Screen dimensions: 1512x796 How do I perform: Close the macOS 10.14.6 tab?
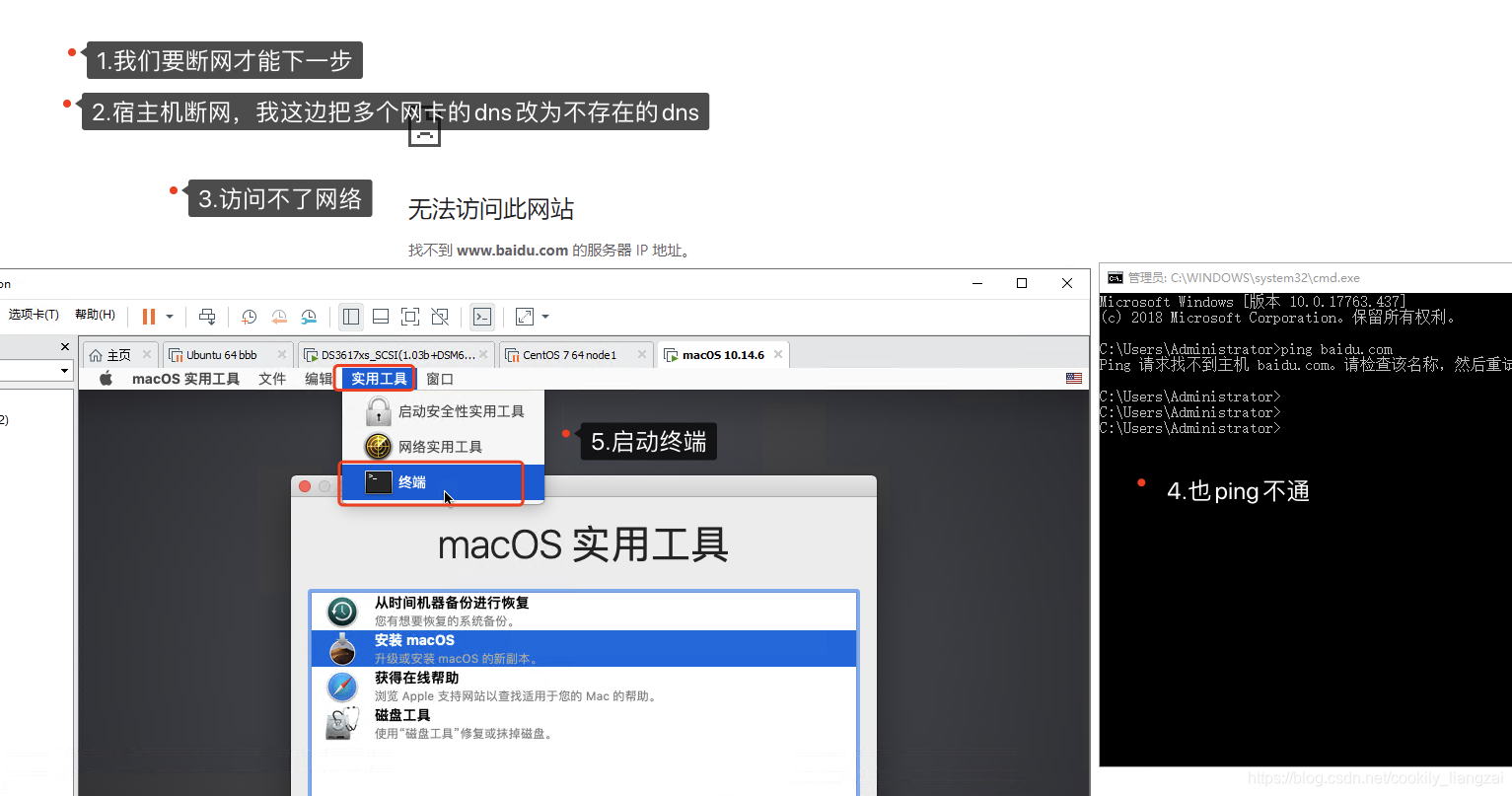point(778,354)
